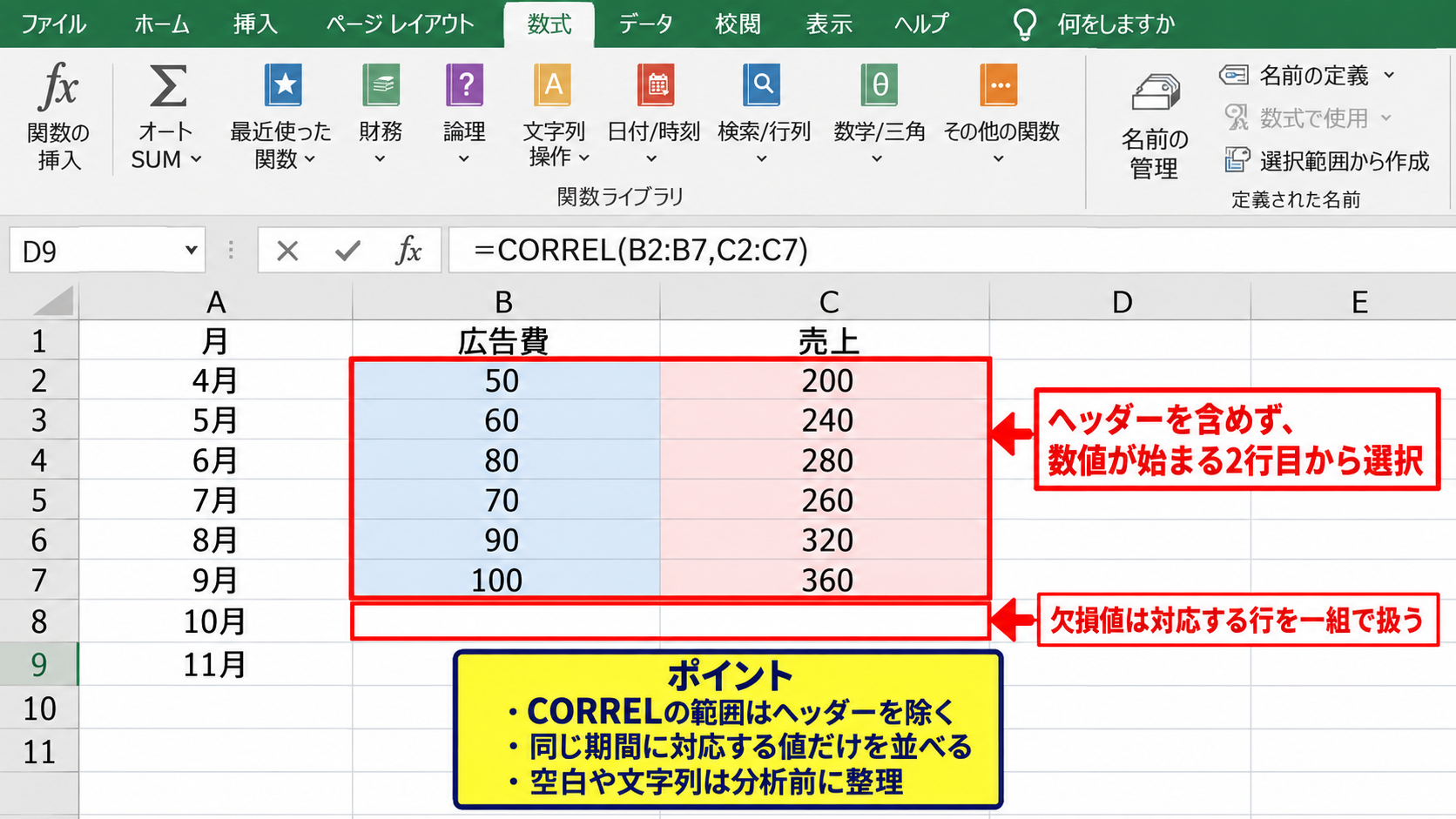Open 最近使った関数 star icon
1456x819 pixels.
[283, 85]
